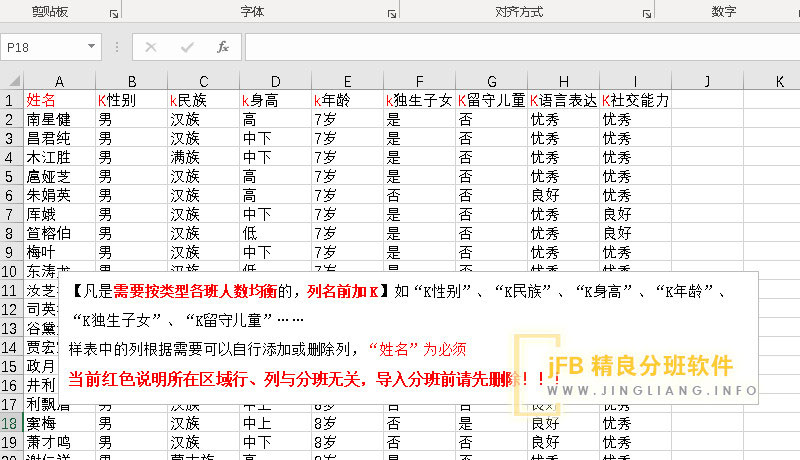Viewport: 800px width, 460px height.
Task: Select column D header
Action: [276, 82]
